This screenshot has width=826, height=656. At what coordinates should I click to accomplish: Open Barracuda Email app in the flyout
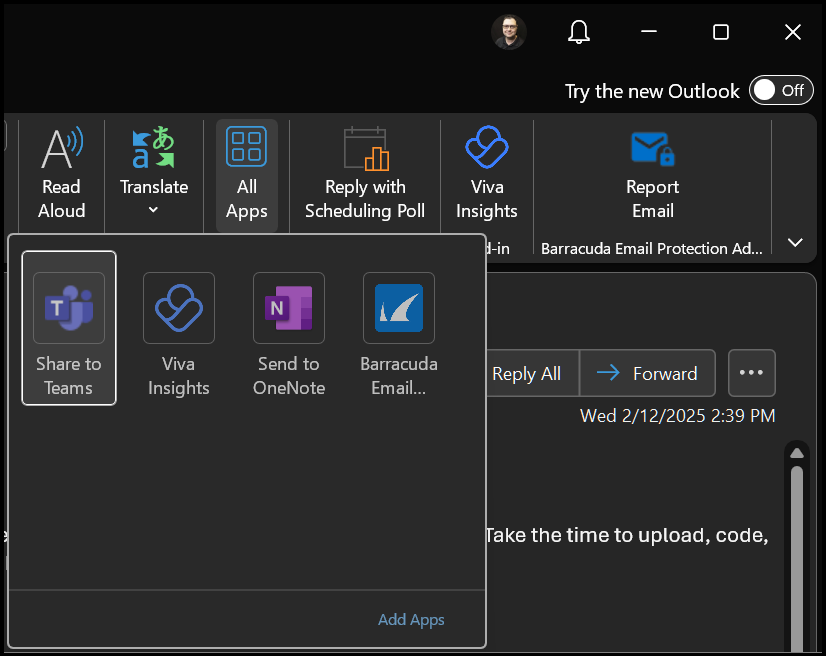point(399,334)
